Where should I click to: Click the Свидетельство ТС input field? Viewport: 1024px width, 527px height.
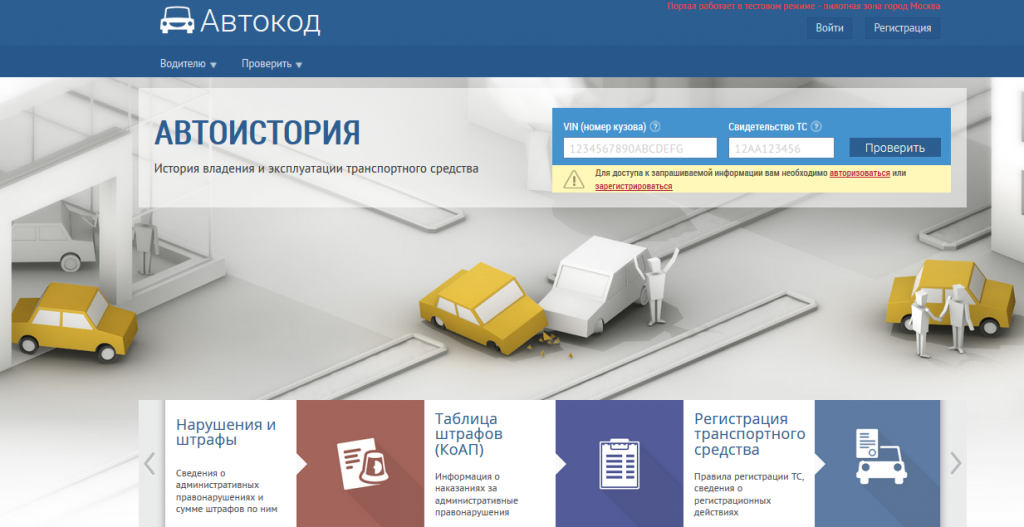[781, 148]
